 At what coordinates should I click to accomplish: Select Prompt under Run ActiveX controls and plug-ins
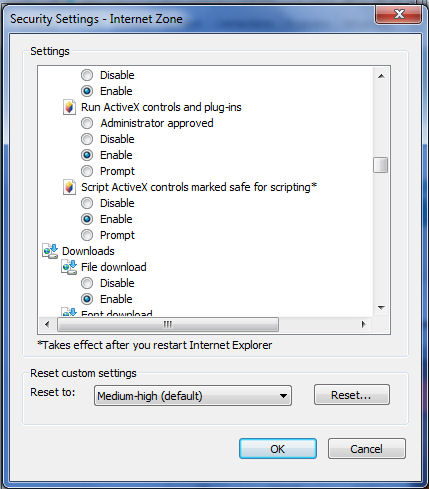[87, 171]
